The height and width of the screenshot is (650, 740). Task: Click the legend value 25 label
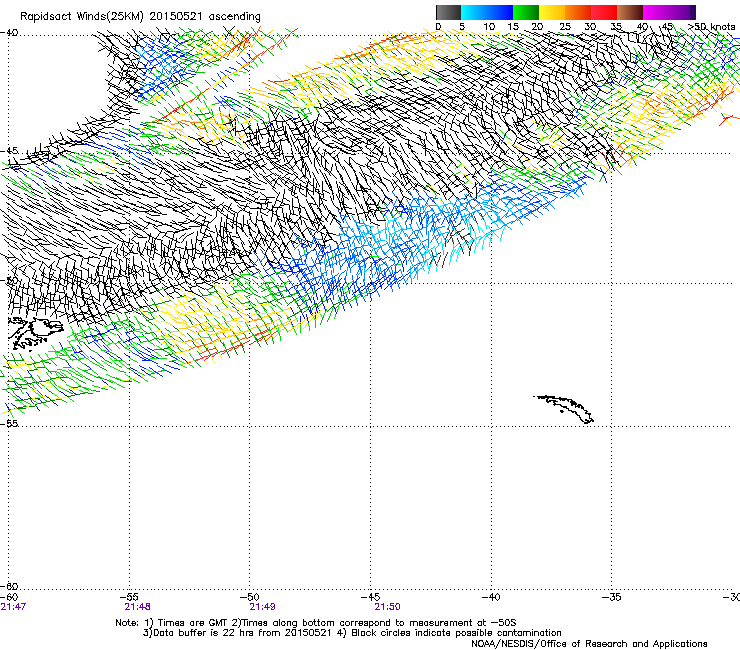coord(565,27)
